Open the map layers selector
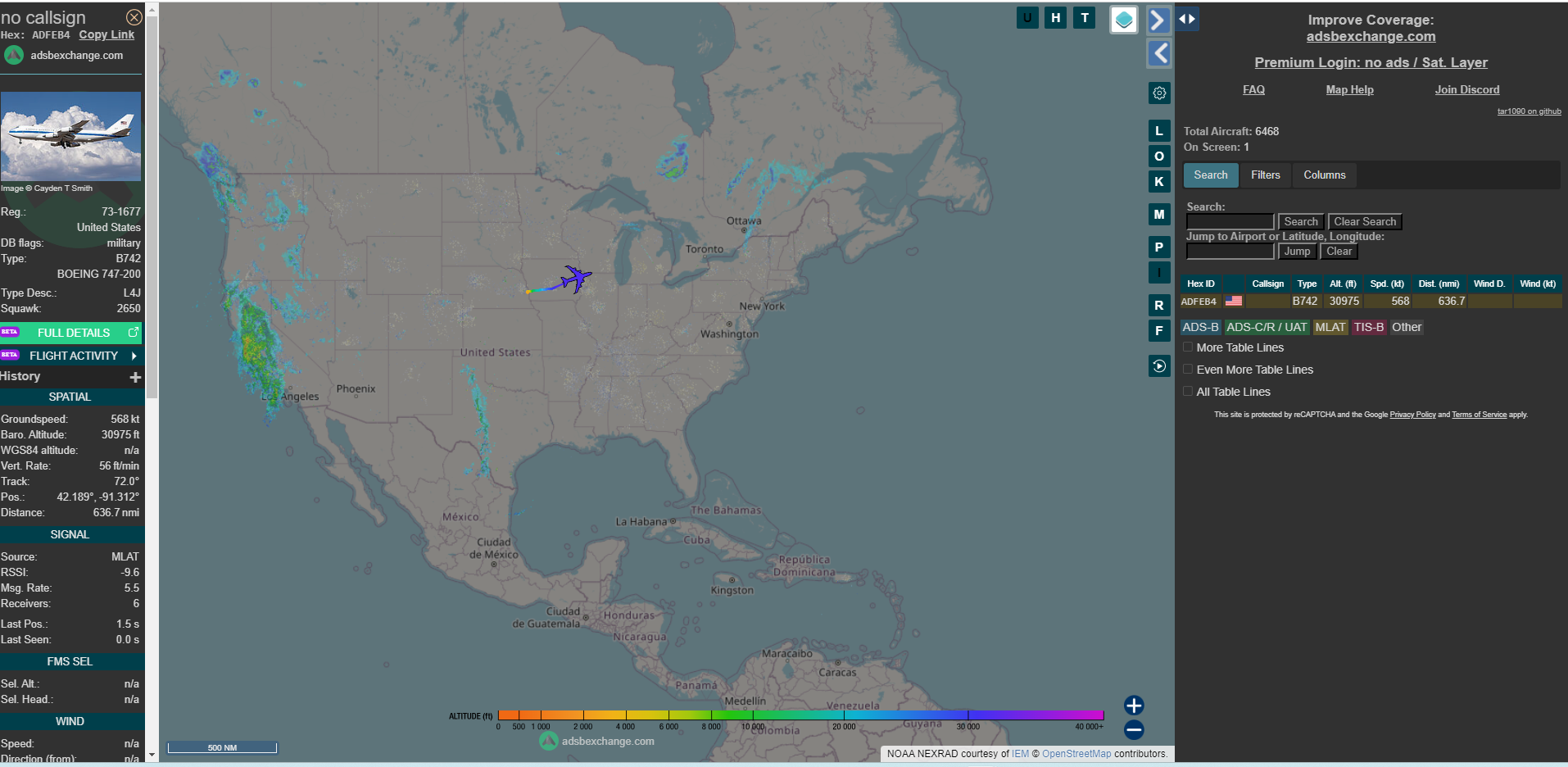The height and width of the screenshot is (767, 1568). (x=1124, y=20)
